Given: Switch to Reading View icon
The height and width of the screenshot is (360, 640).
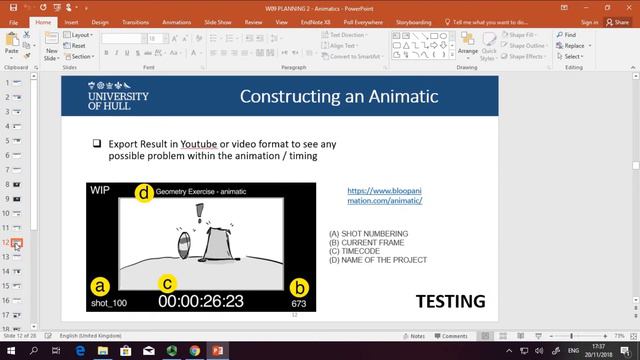Looking at the screenshot, I should click(x=520, y=336).
